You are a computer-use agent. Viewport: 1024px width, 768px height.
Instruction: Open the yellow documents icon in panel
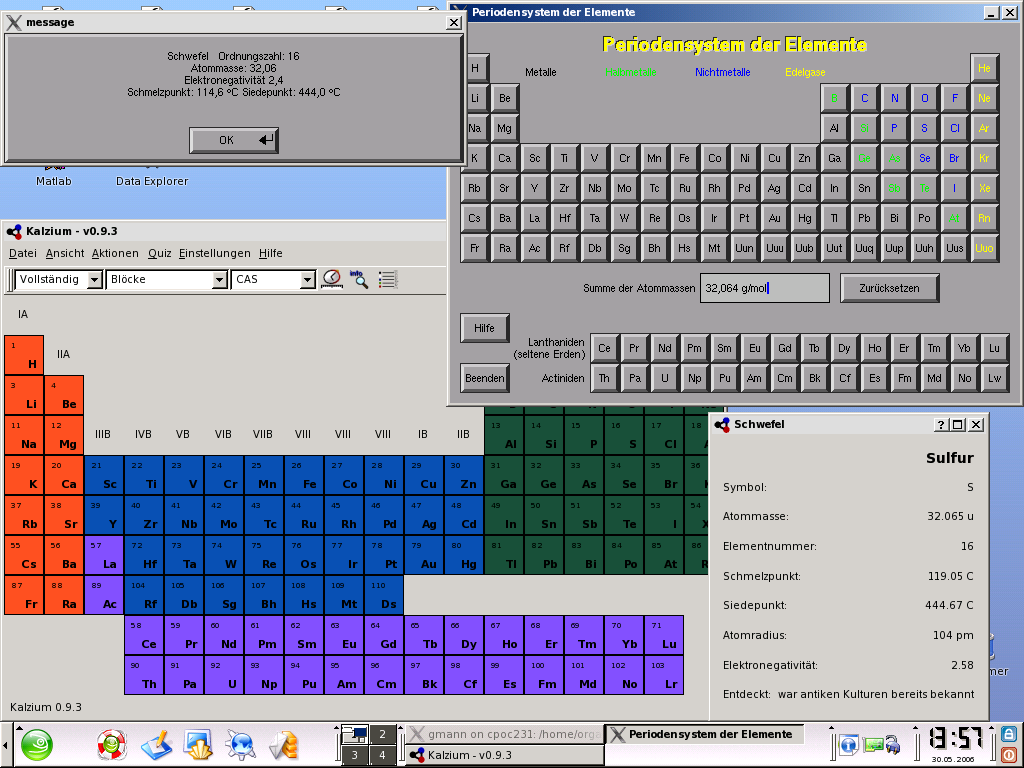[x=284, y=744]
